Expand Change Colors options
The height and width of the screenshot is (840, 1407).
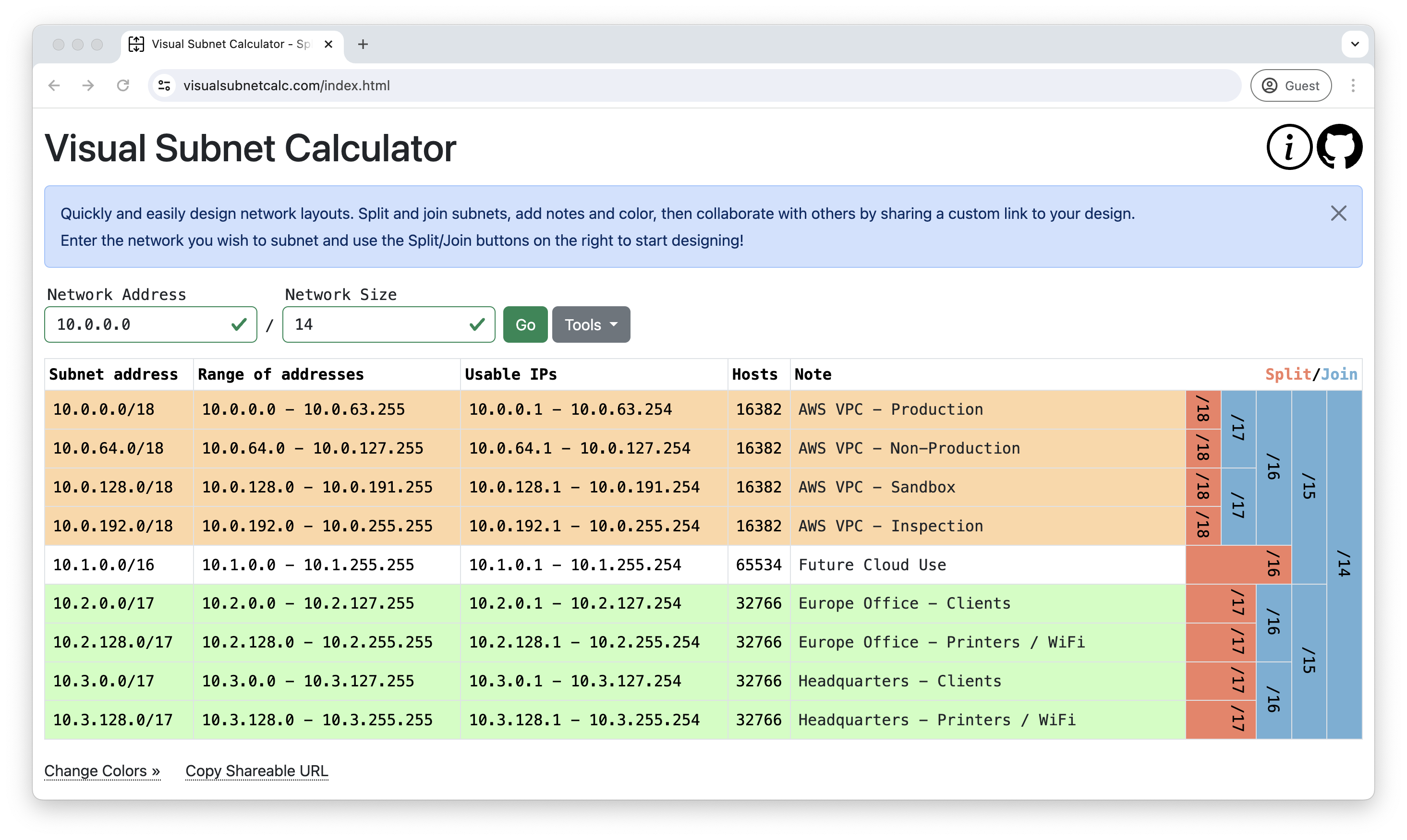(x=102, y=770)
